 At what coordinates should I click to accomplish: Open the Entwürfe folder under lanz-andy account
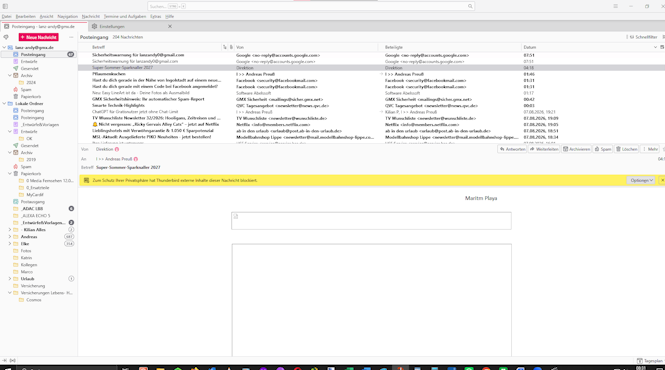click(29, 62)
